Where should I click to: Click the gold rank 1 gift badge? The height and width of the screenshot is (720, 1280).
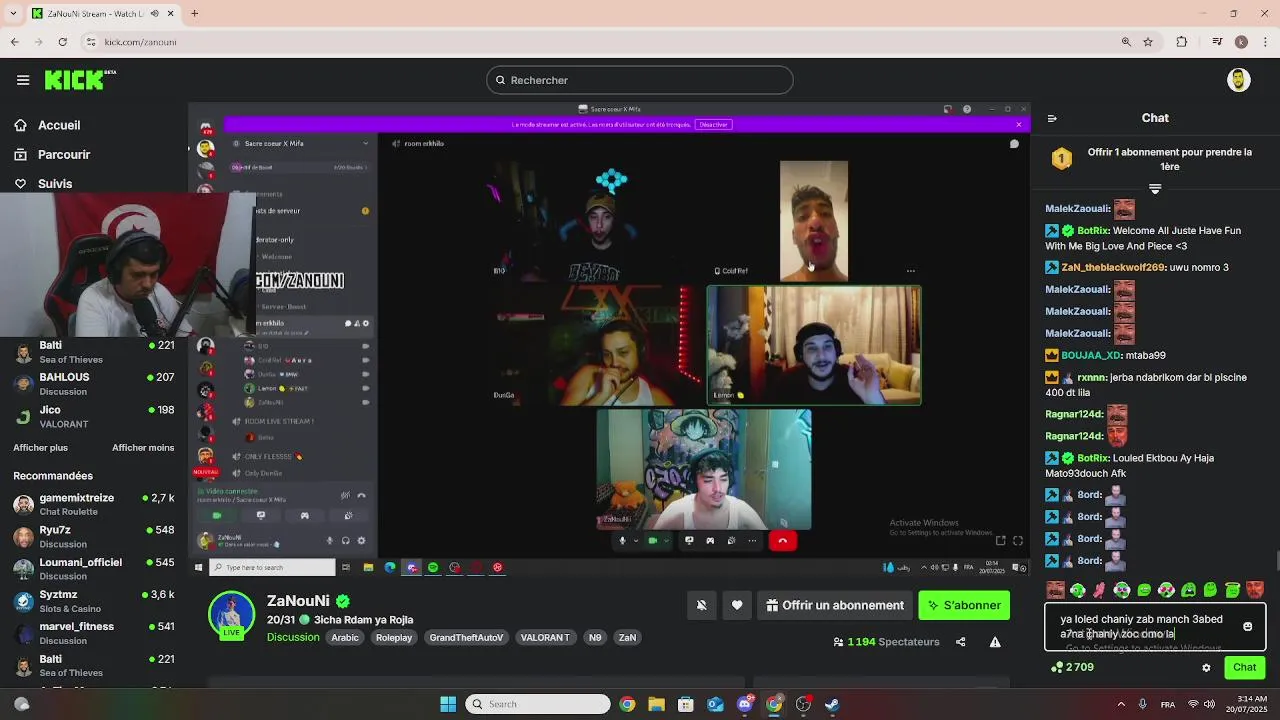(x=1062, y=158)
